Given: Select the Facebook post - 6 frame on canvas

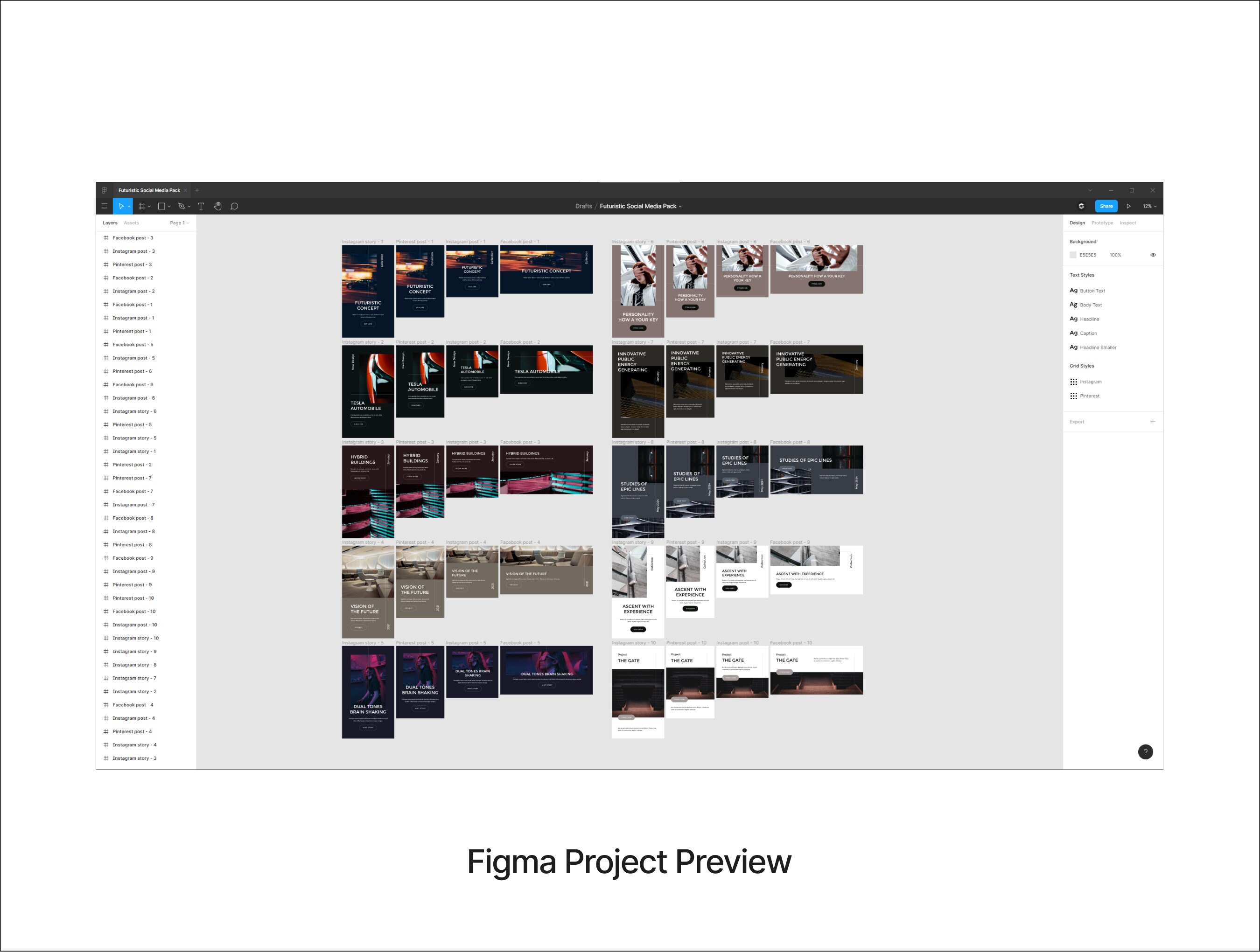Looking at the screenshot, I should coord(816,270).
